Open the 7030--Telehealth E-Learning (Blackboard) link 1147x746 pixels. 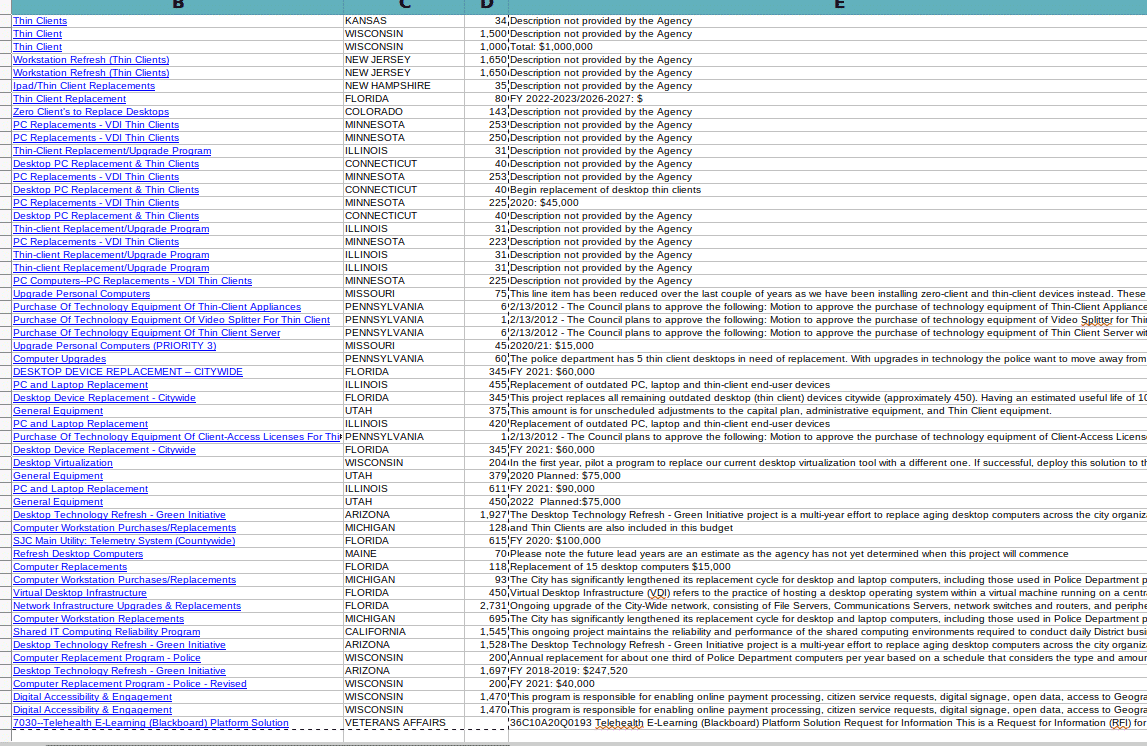[151, 723]
